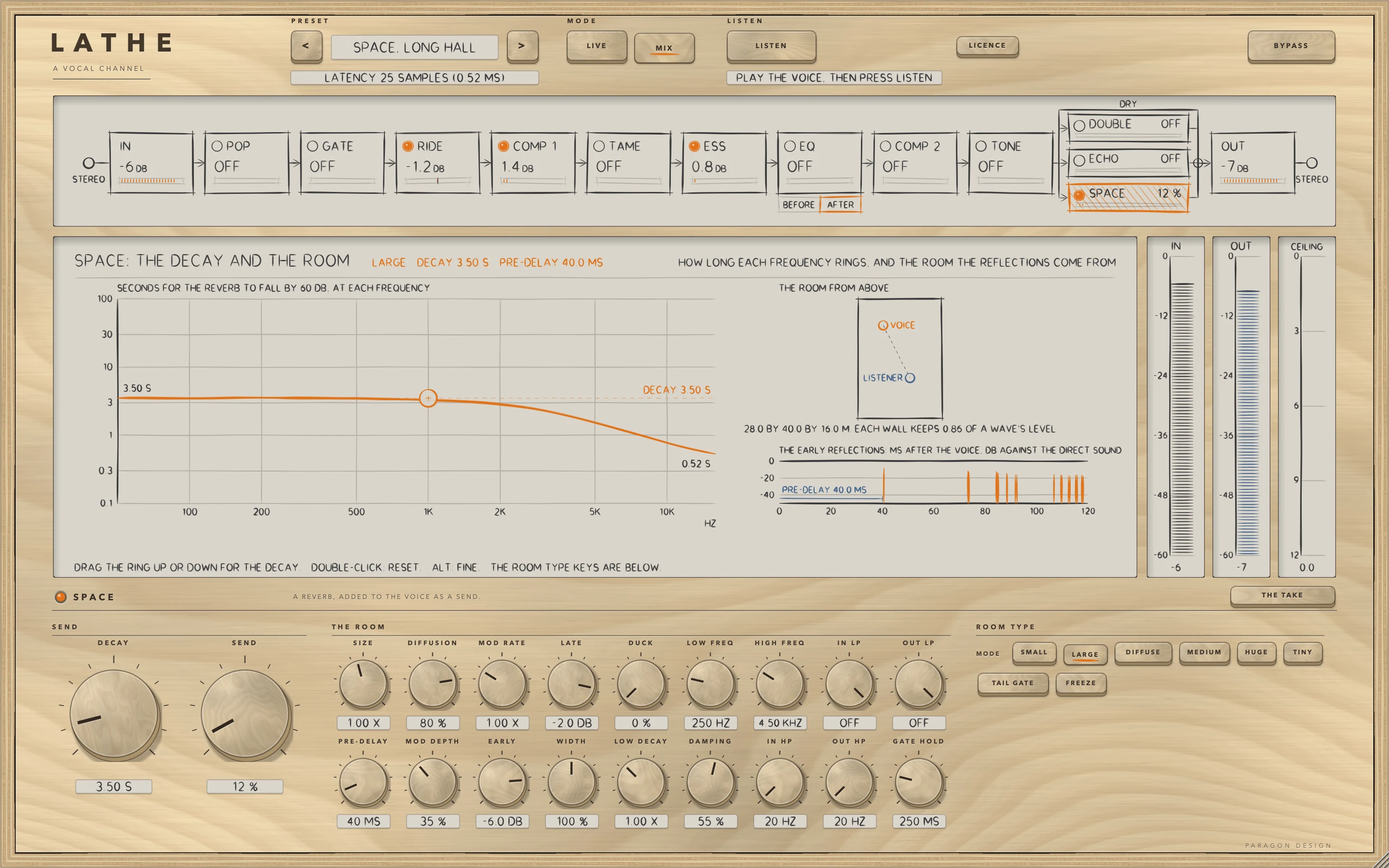Enable the EQ module toggle

790,147
